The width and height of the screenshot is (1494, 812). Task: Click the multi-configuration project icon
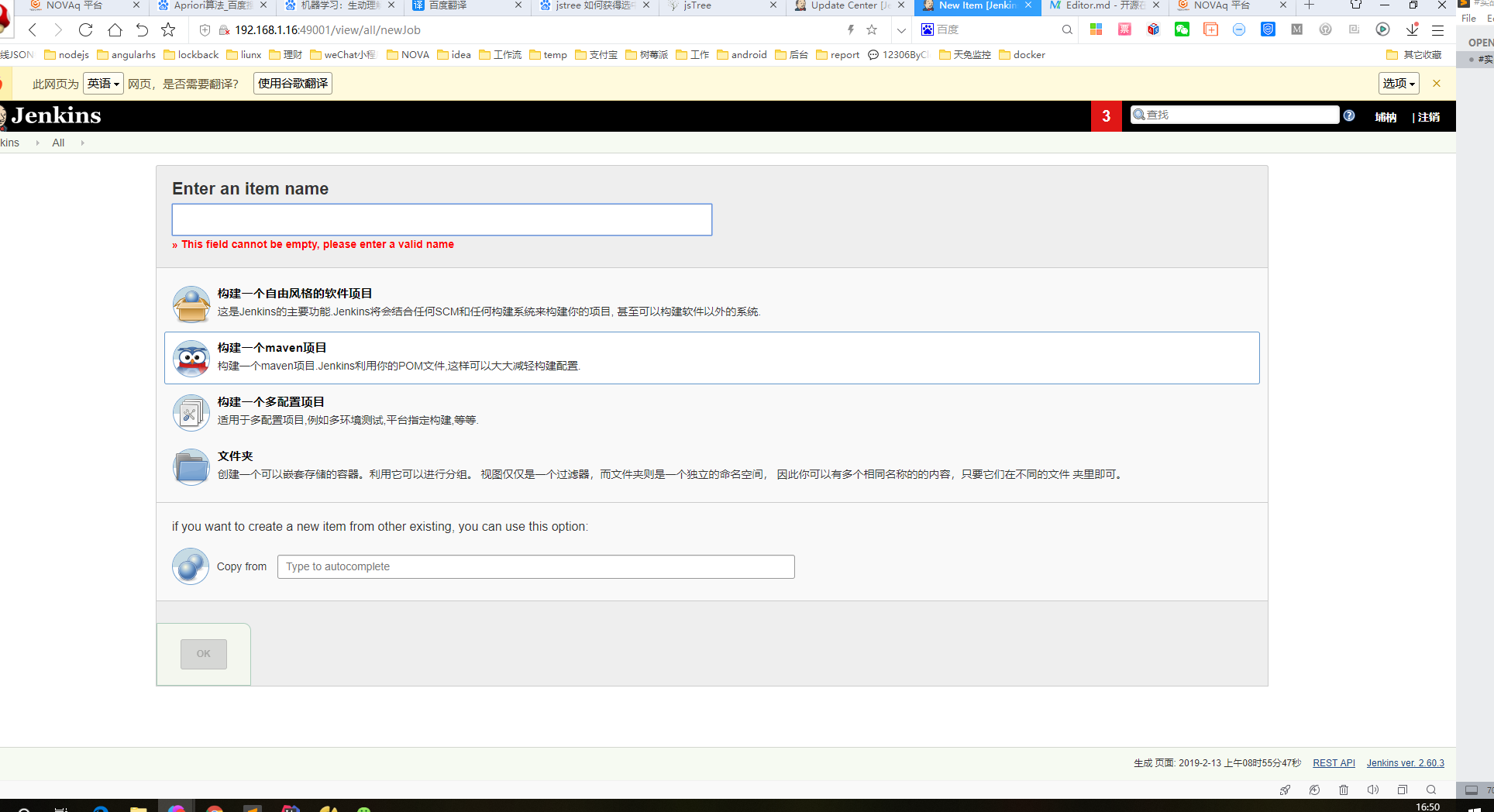point(191,413)
